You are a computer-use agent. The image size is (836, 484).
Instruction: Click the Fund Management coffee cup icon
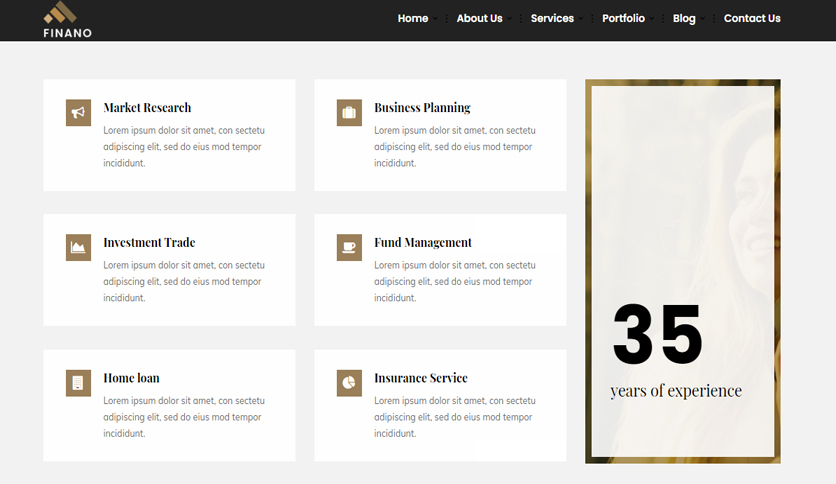[349, 247]
